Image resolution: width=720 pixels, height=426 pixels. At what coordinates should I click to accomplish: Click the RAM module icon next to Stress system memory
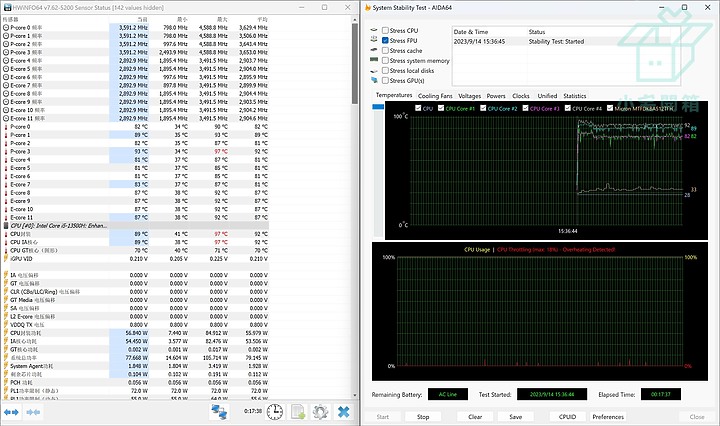[374, 60]
